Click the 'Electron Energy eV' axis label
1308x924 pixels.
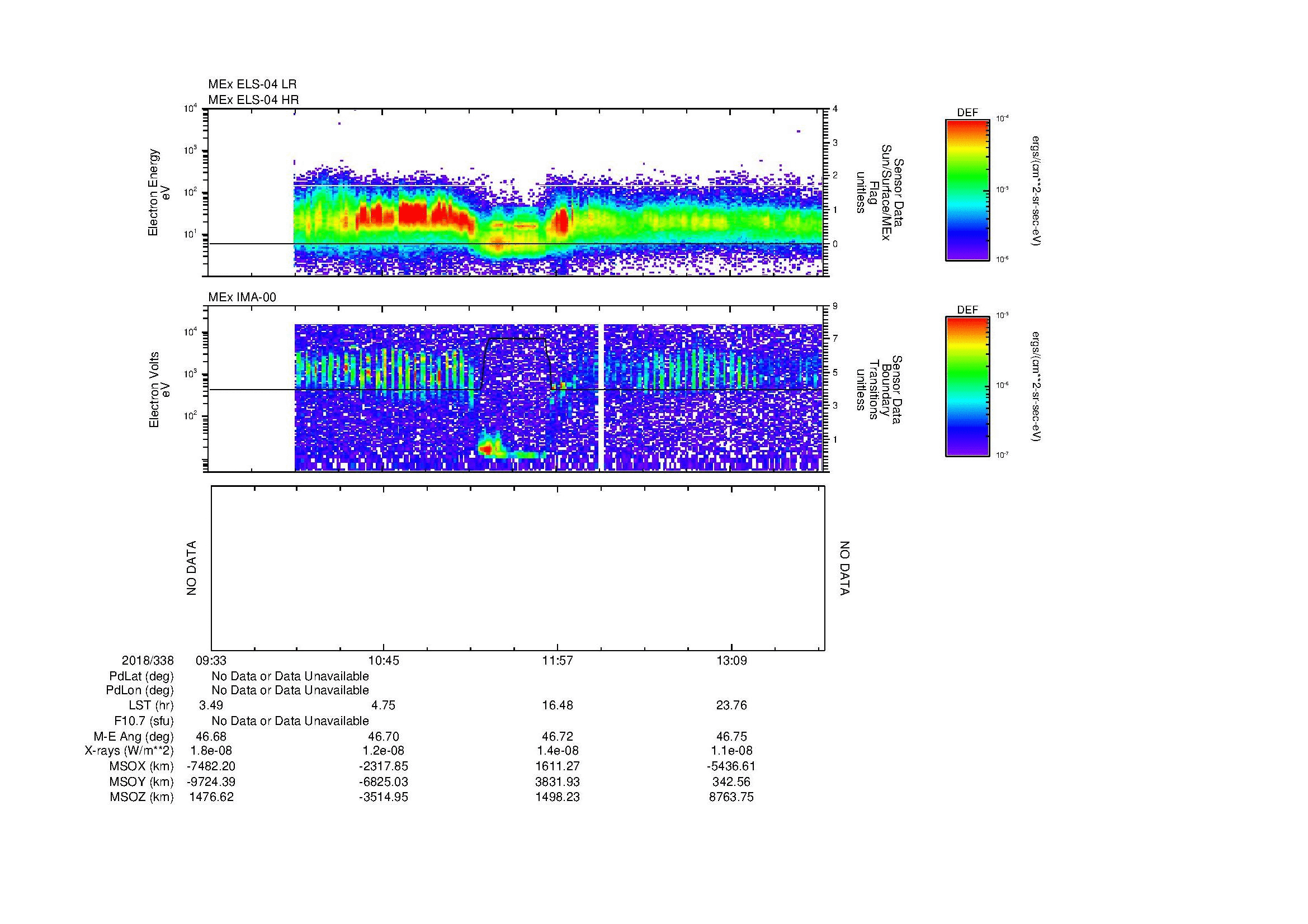coord(158,192)
